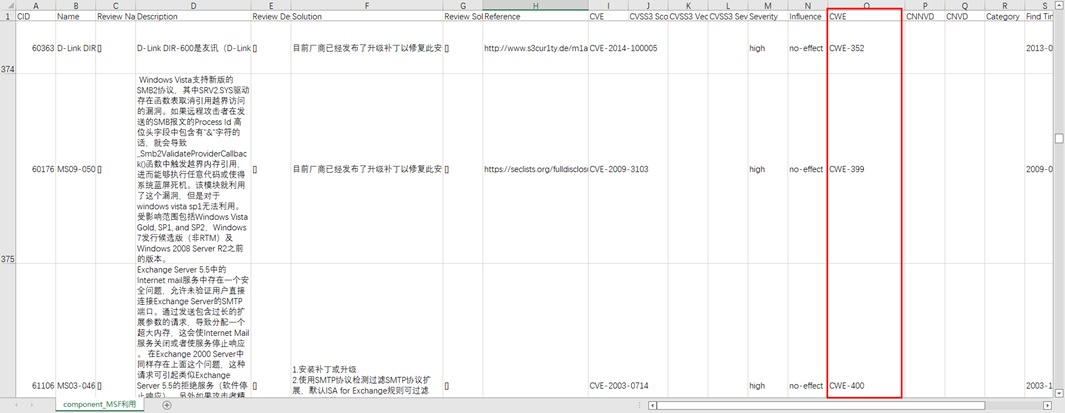Select column A header
Viewport: 1065px width, 413px height.
[35, 5]
